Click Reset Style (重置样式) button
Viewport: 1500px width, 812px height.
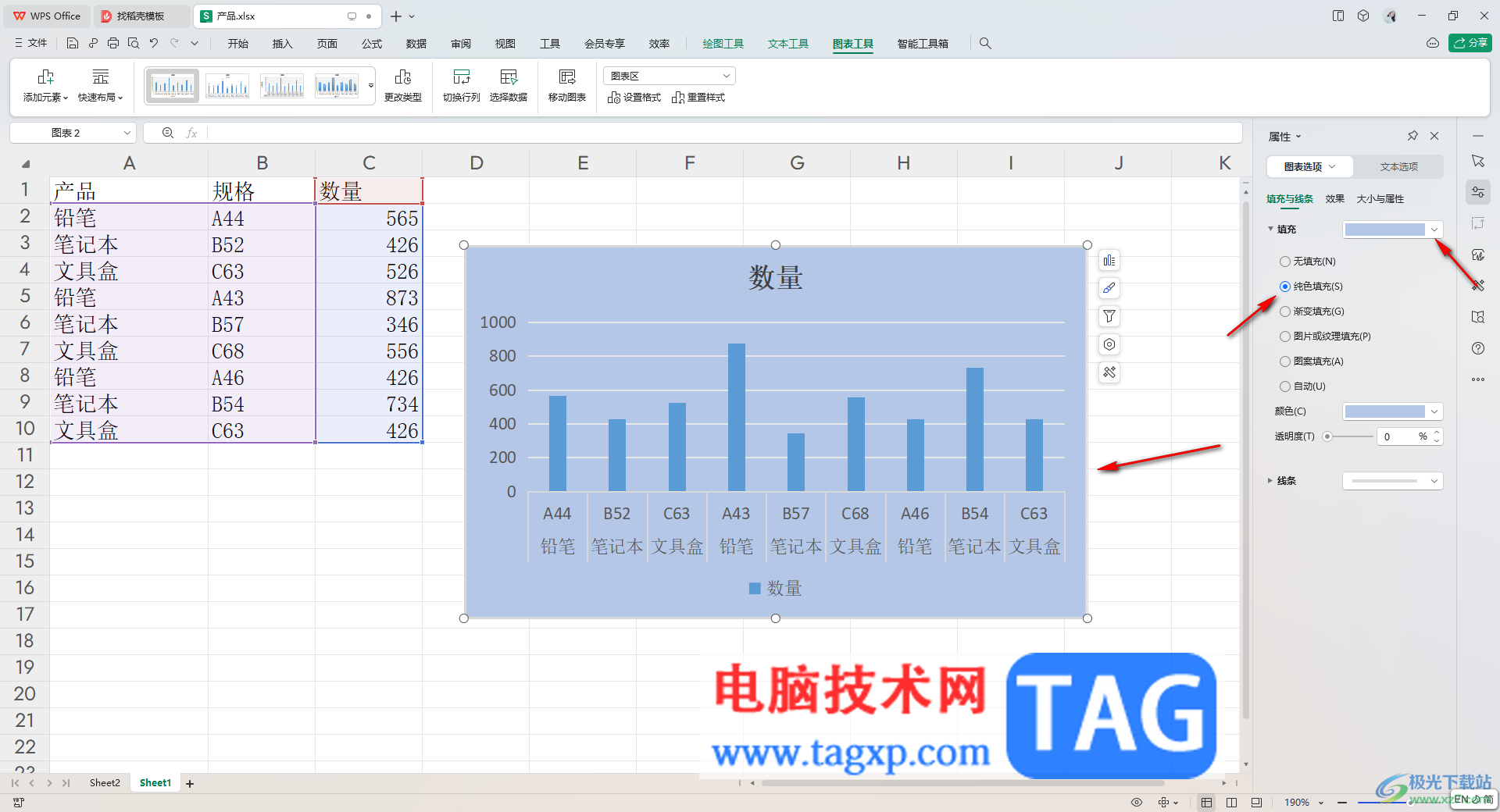pos(698,98)
